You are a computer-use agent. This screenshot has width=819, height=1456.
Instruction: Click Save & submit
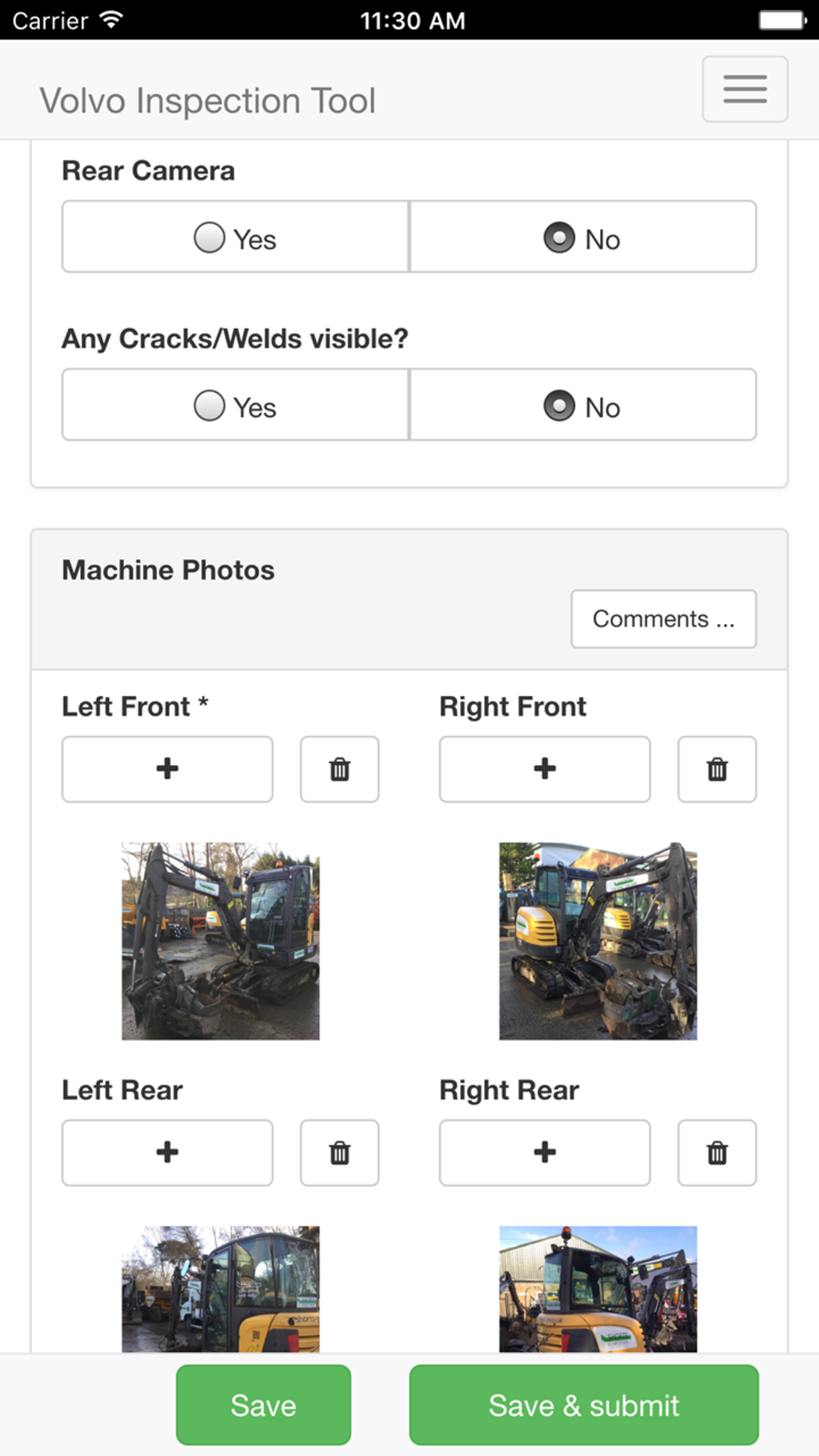584,1405
